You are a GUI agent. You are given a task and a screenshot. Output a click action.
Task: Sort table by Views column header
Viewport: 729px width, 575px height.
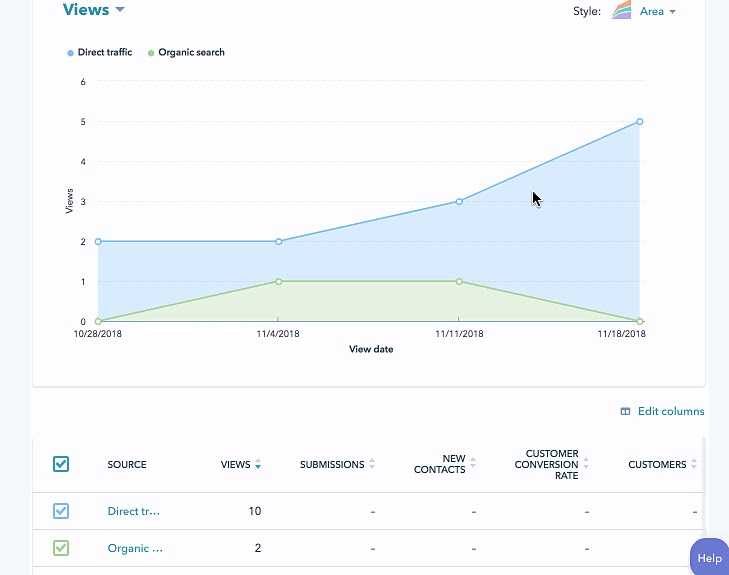[235, 464]
